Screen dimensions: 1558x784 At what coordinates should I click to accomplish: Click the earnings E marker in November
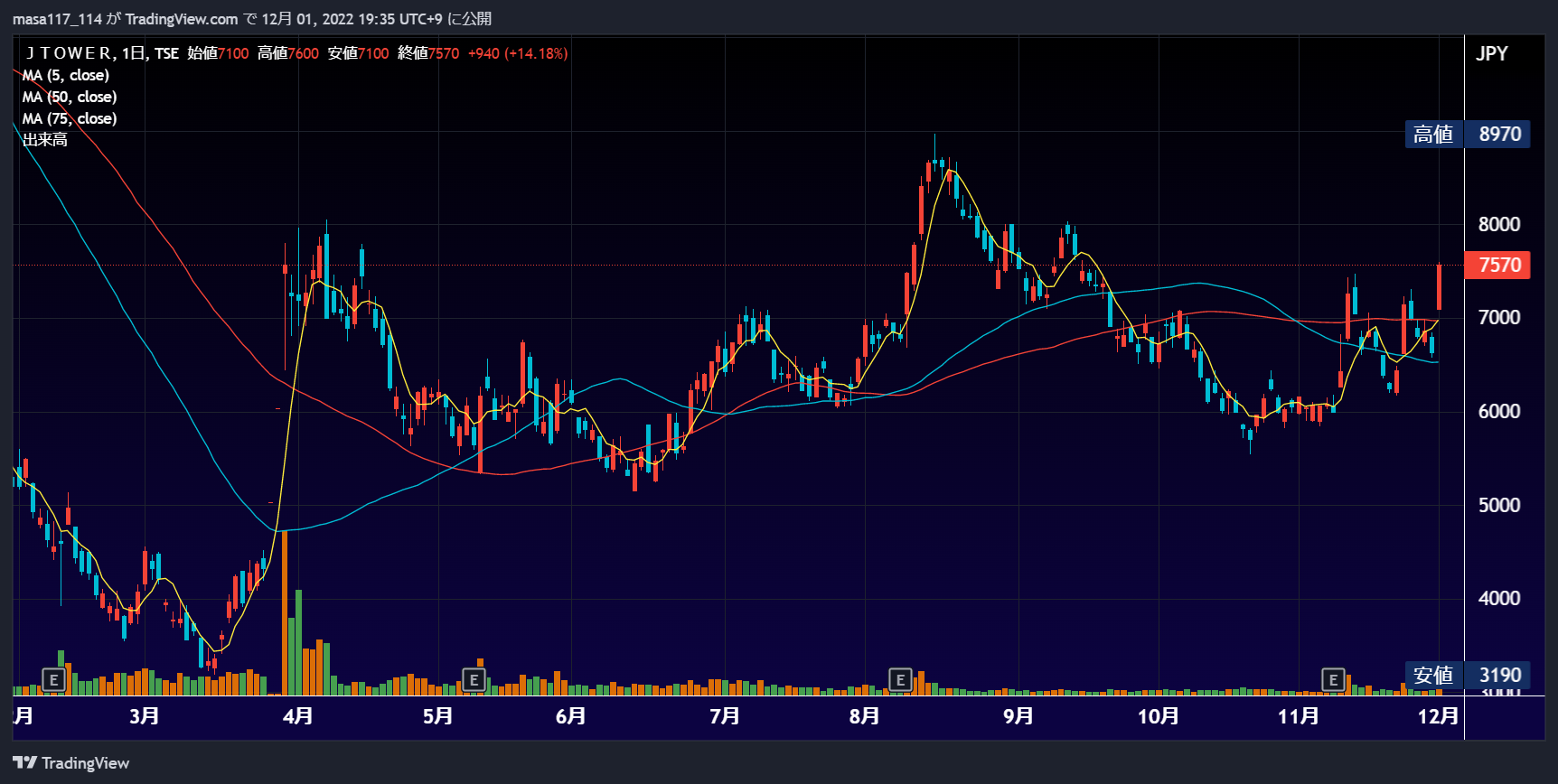(1333, 680)
